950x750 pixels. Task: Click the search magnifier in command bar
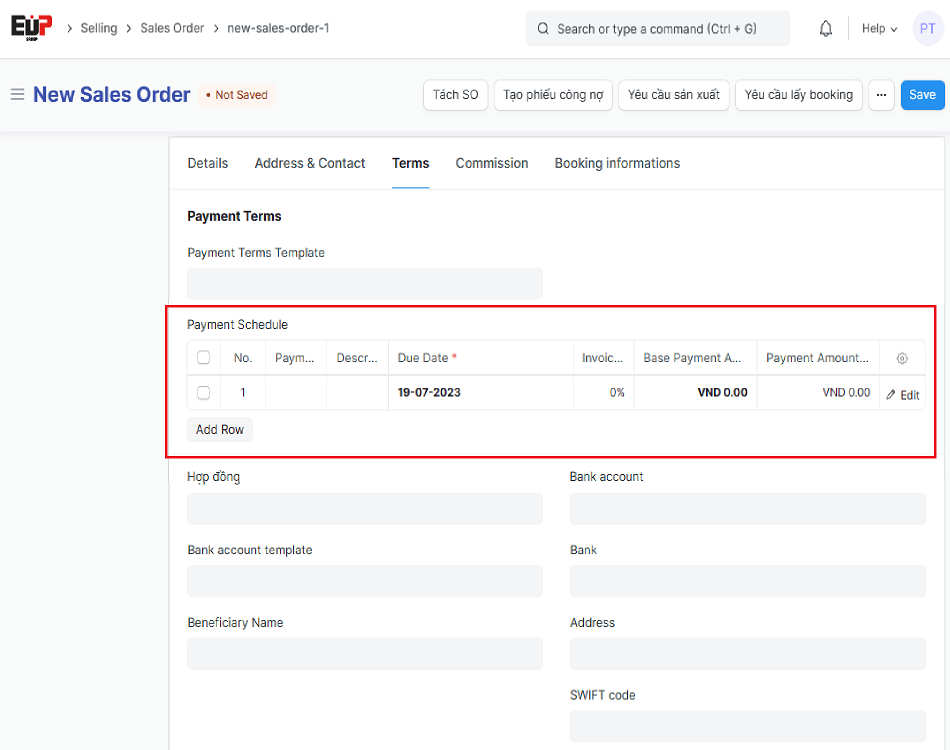click(x=543, y=29)
